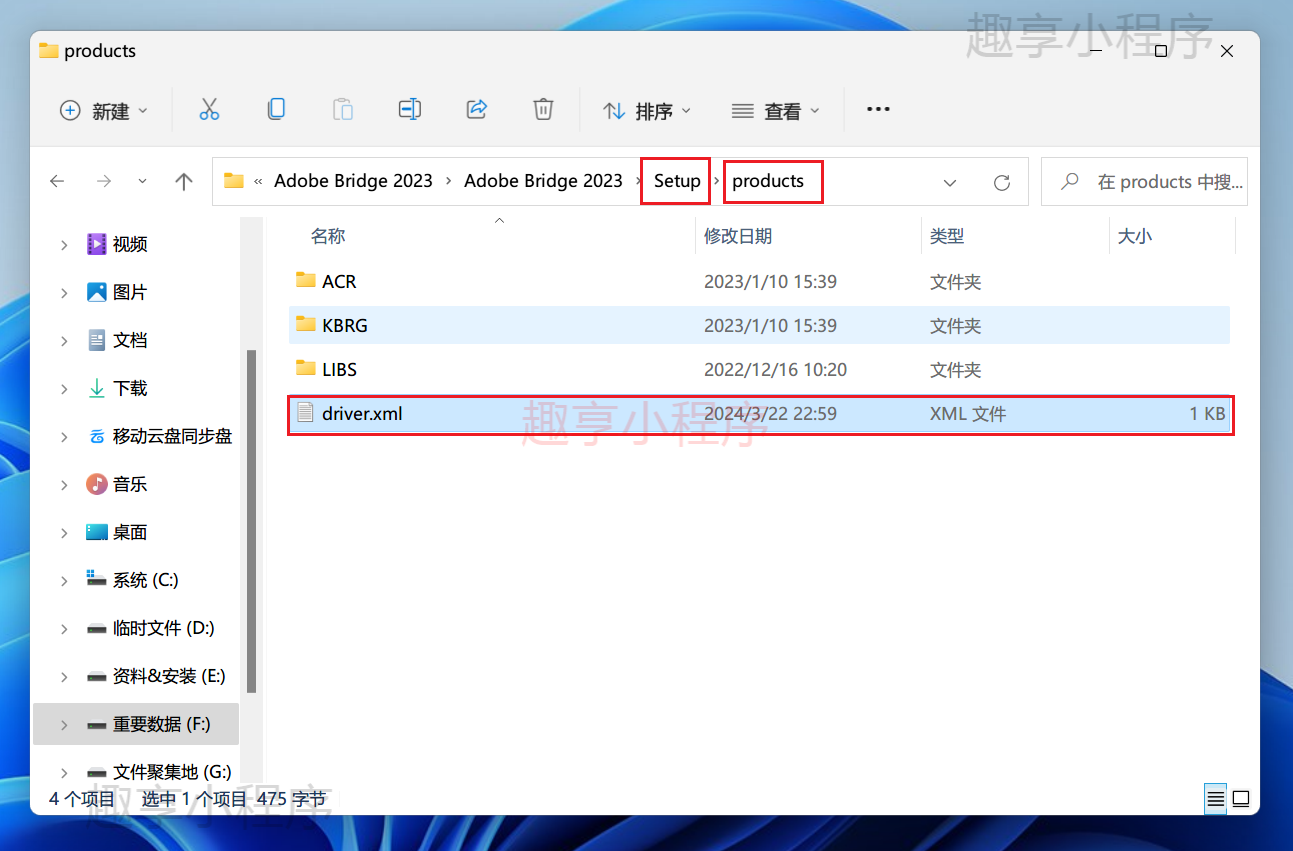
Task: Select the 移动云盘同步盘 cloud icon
Action: 97,436
